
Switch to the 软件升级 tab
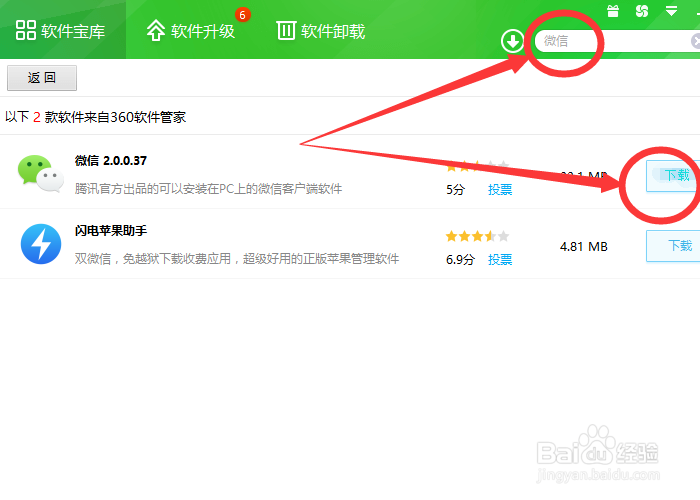tap(191, 30)
